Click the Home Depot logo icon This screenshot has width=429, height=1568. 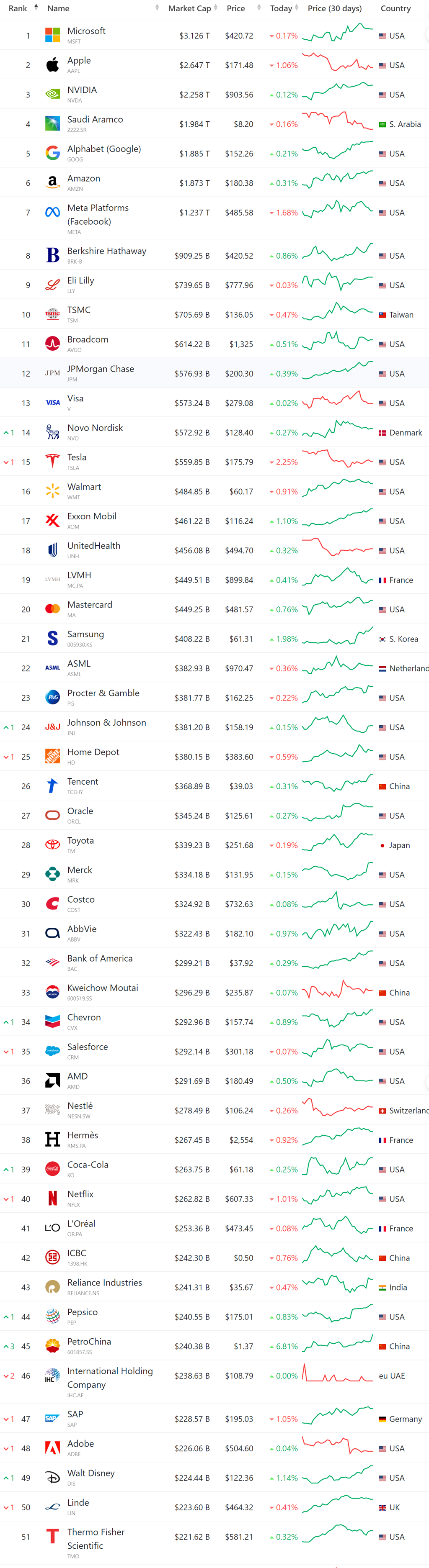(52, 757)
